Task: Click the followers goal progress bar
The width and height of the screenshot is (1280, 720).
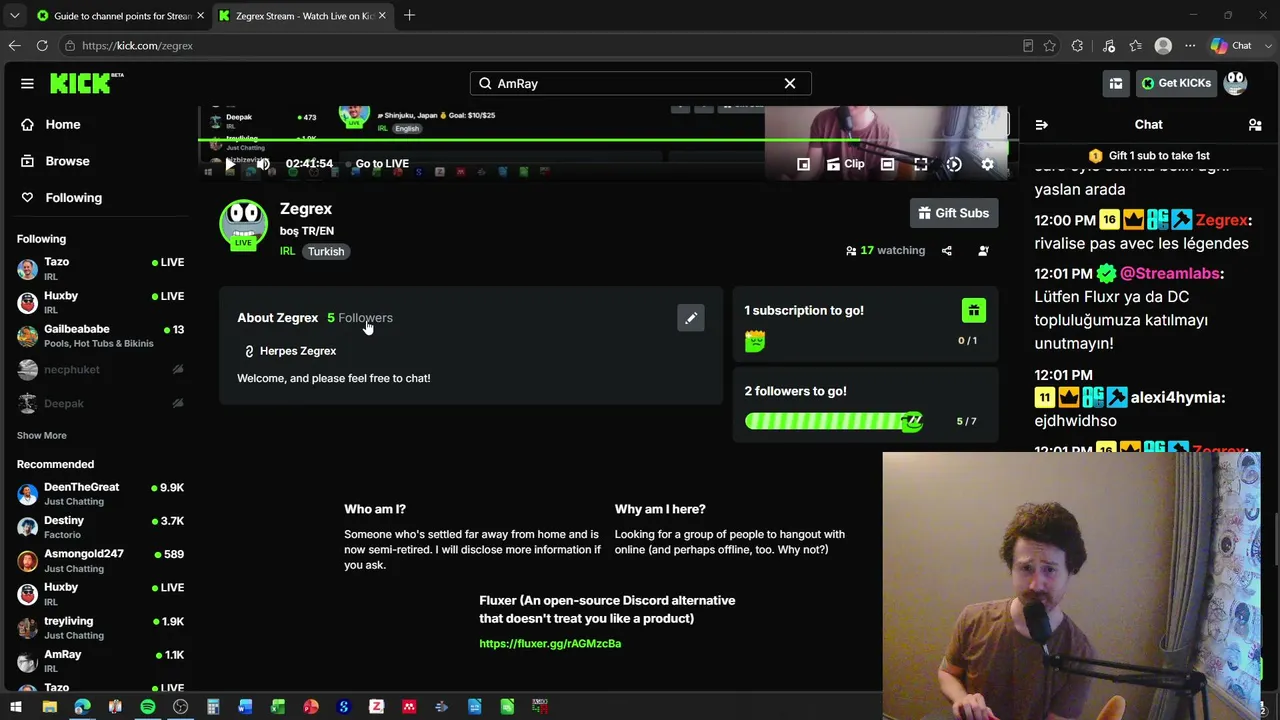Action: (x=834, y=421)
